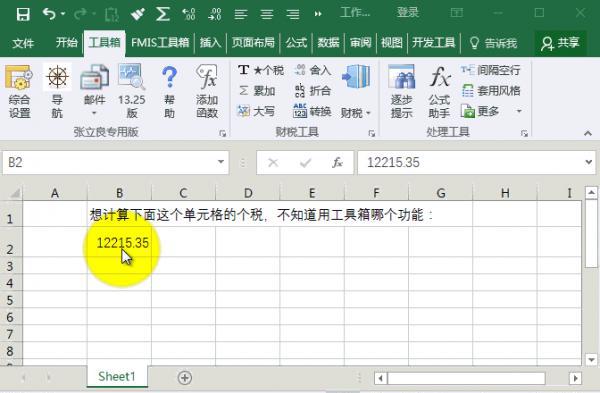Image resolution: width=600 pixels, height=393 pixels.
Task: Click the insert function fx button
Action: (x=337, y=163)
